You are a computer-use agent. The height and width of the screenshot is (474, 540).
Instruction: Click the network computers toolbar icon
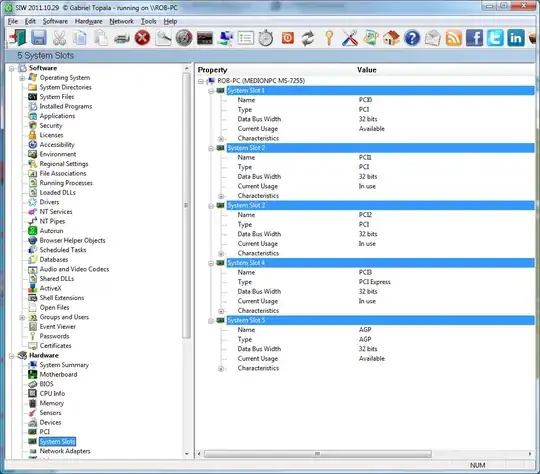pyautogui.click(x=226, y=38)
